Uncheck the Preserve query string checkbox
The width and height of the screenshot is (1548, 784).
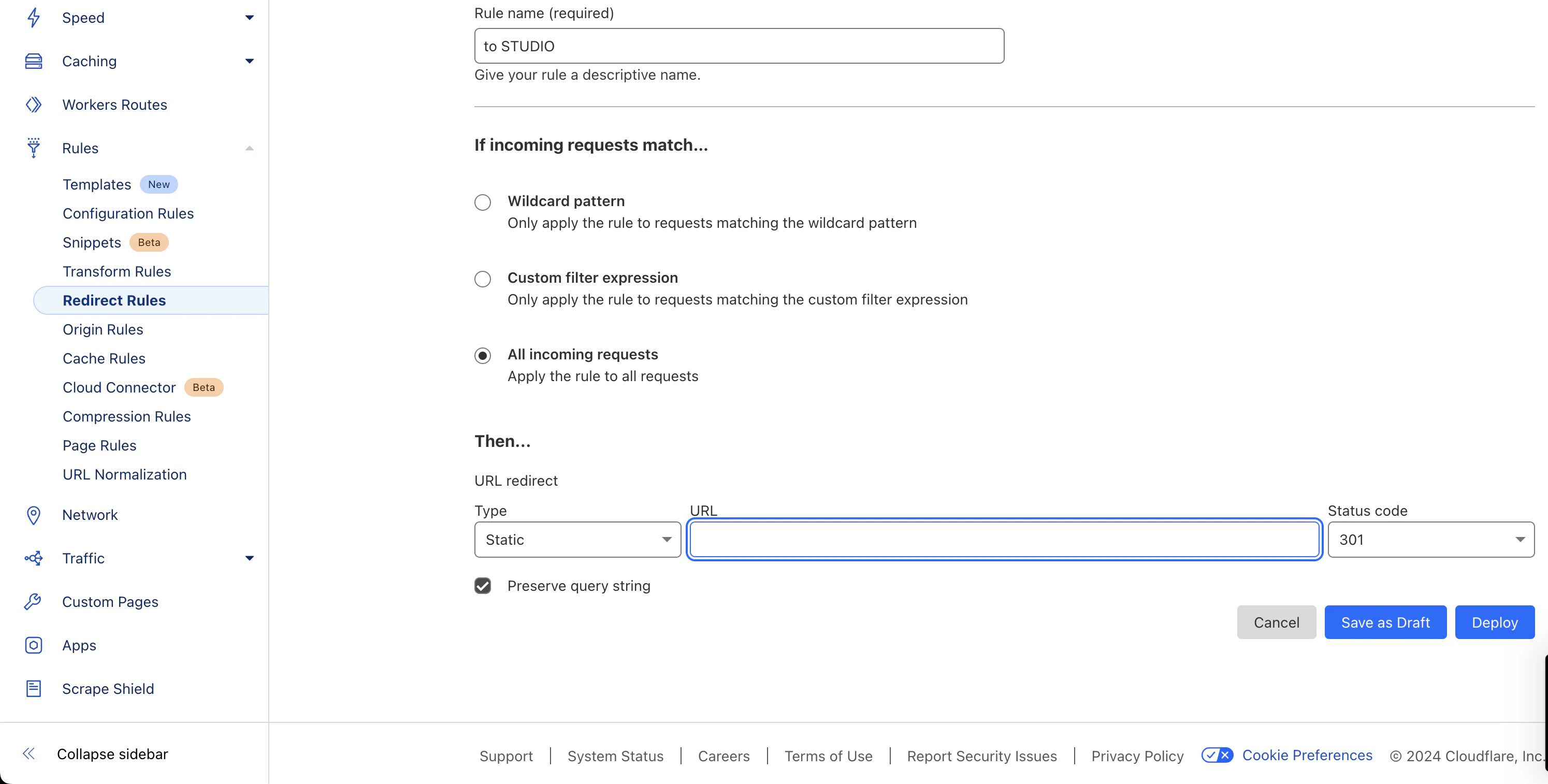pos(483,586)
